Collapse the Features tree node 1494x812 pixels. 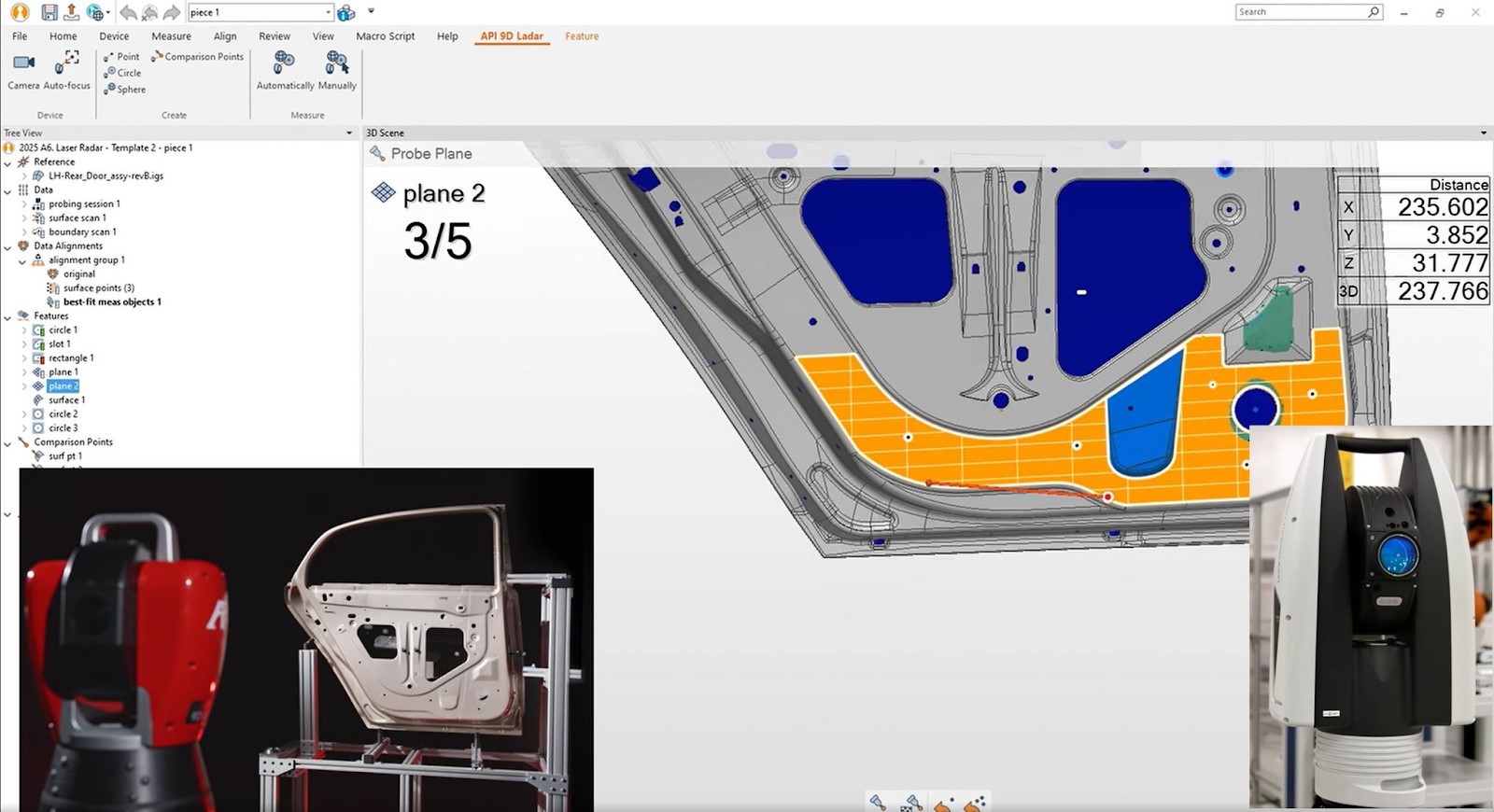[7, 316]
